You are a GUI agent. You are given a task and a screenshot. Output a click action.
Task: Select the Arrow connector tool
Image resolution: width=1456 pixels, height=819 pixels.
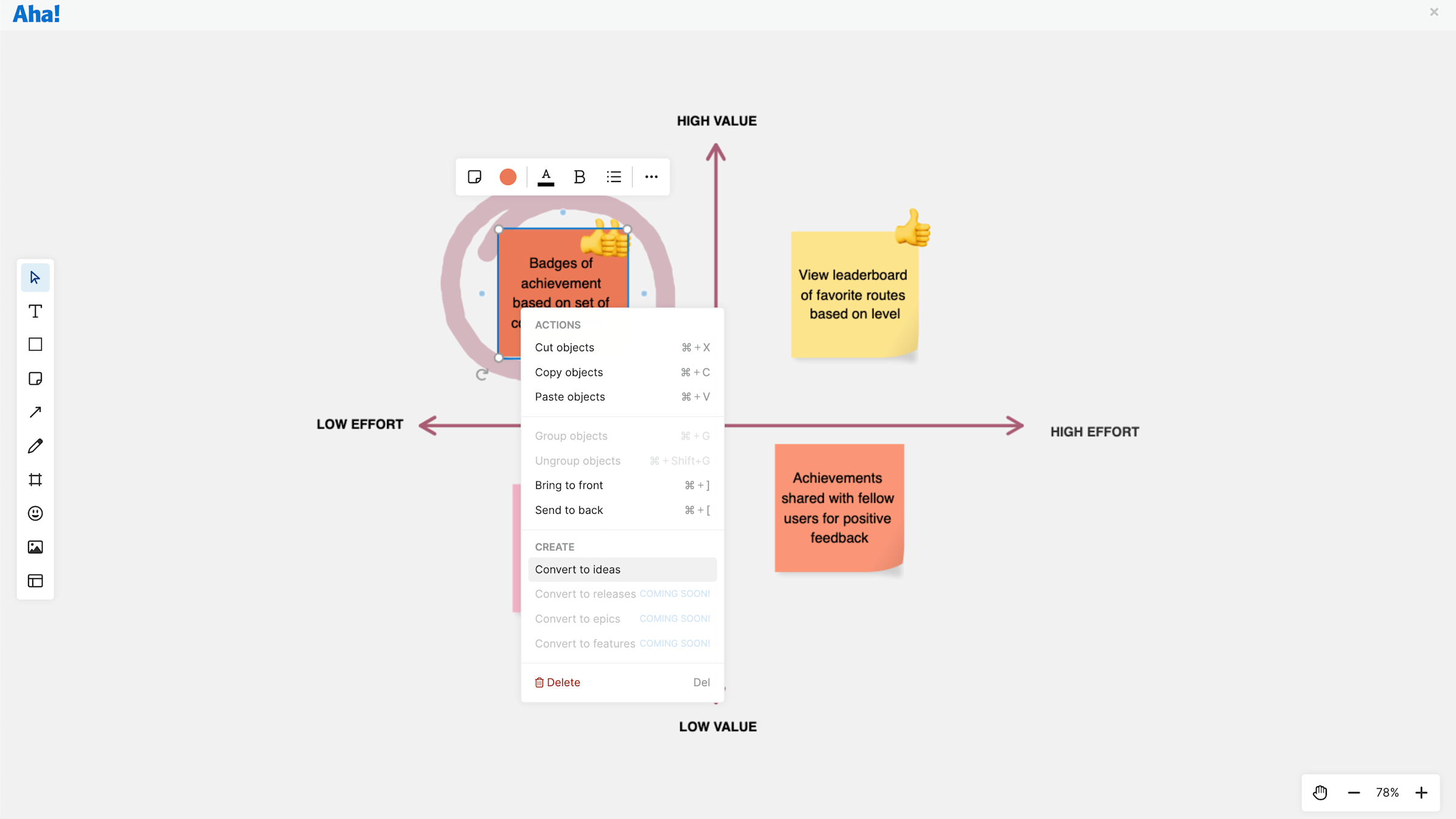[x=35, y=412]
